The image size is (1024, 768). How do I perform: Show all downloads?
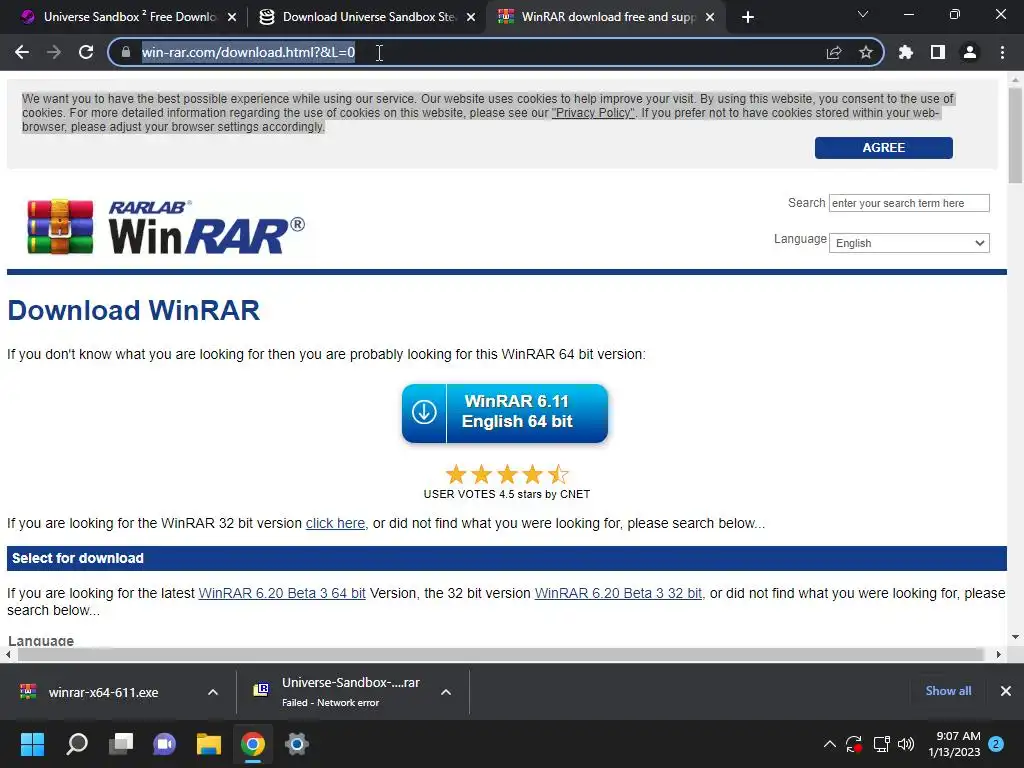point(948,691)
